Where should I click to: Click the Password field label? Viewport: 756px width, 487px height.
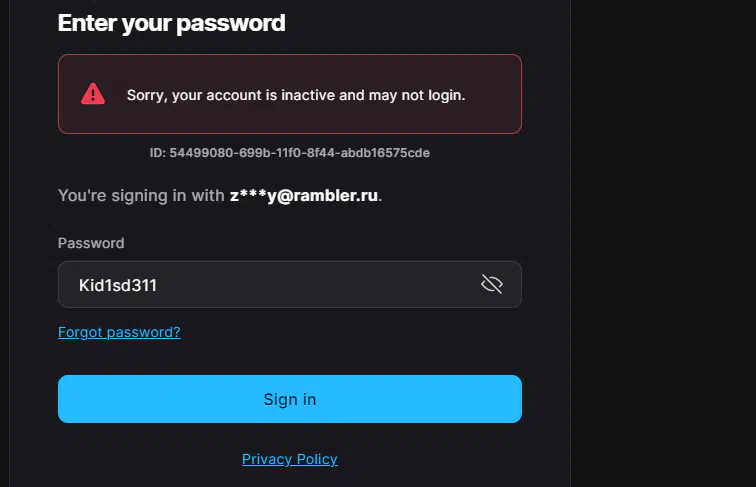[91, 243]
